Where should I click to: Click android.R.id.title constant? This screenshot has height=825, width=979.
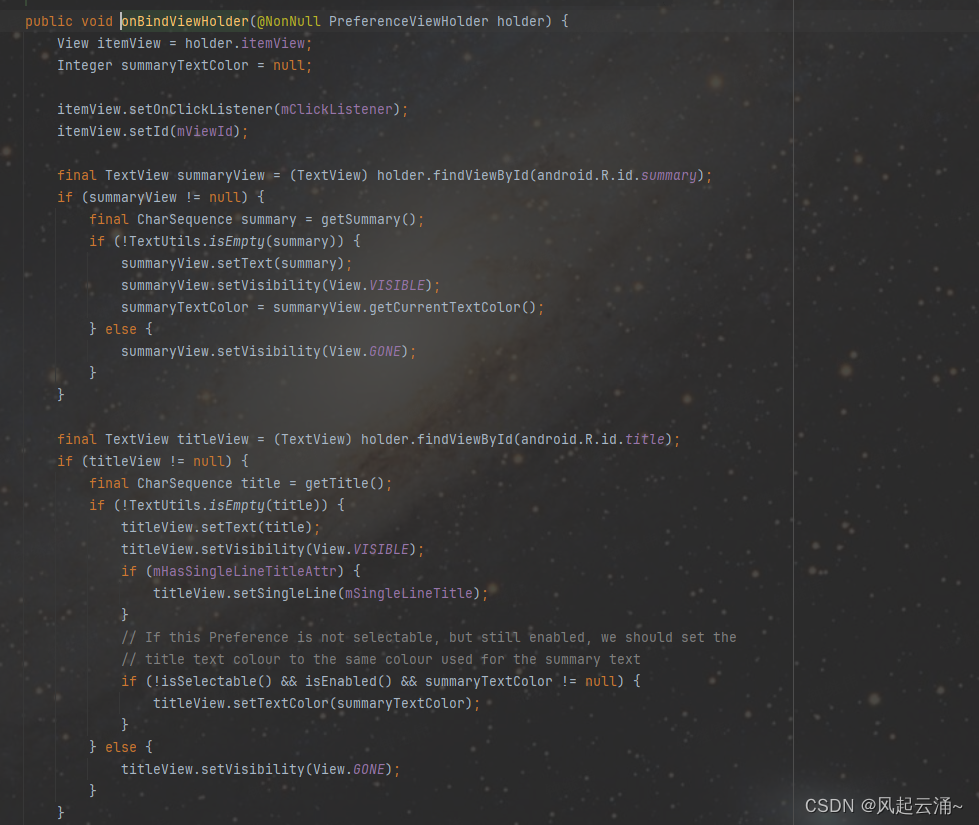tap(590, 438)
